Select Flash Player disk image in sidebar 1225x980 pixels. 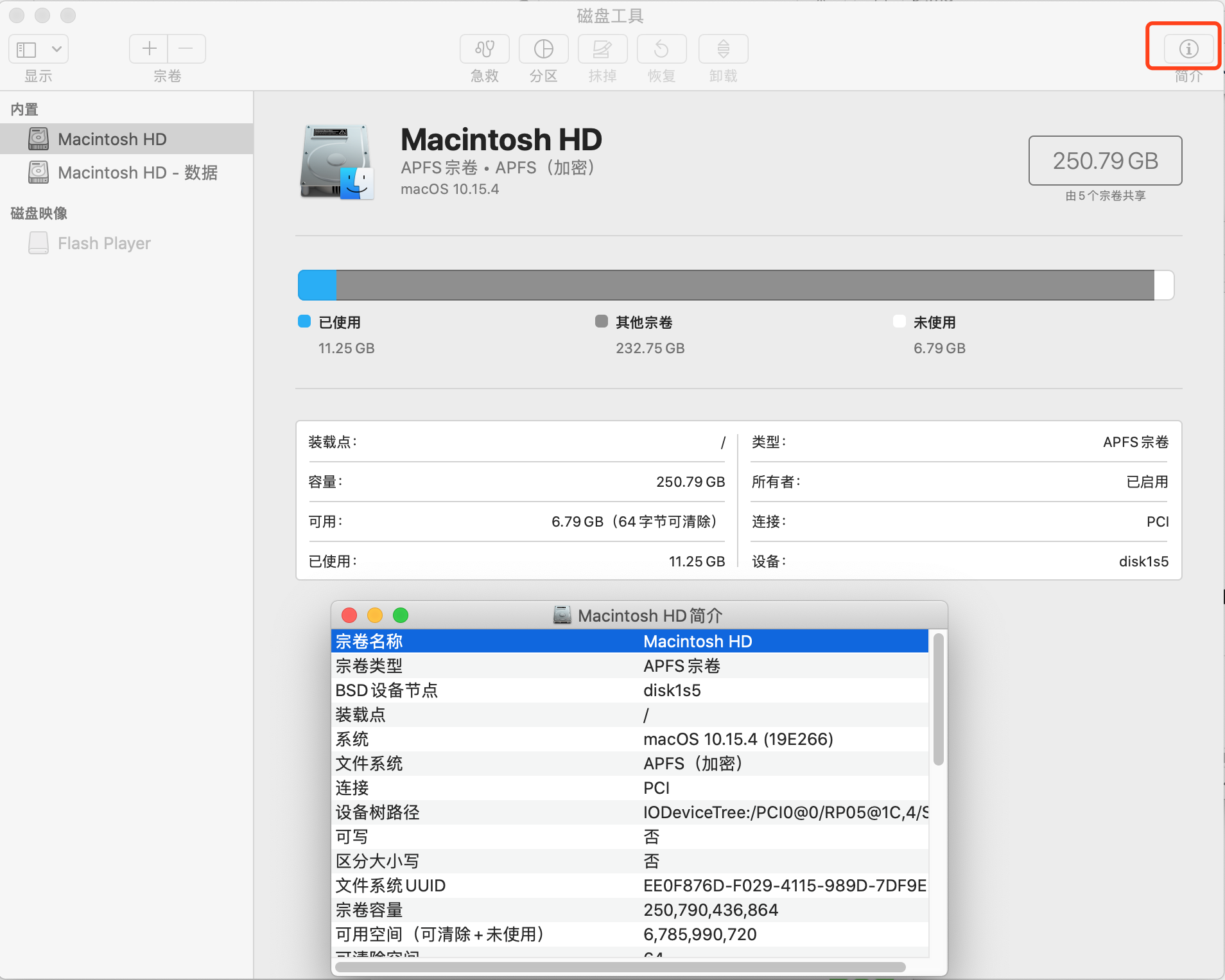126,243
